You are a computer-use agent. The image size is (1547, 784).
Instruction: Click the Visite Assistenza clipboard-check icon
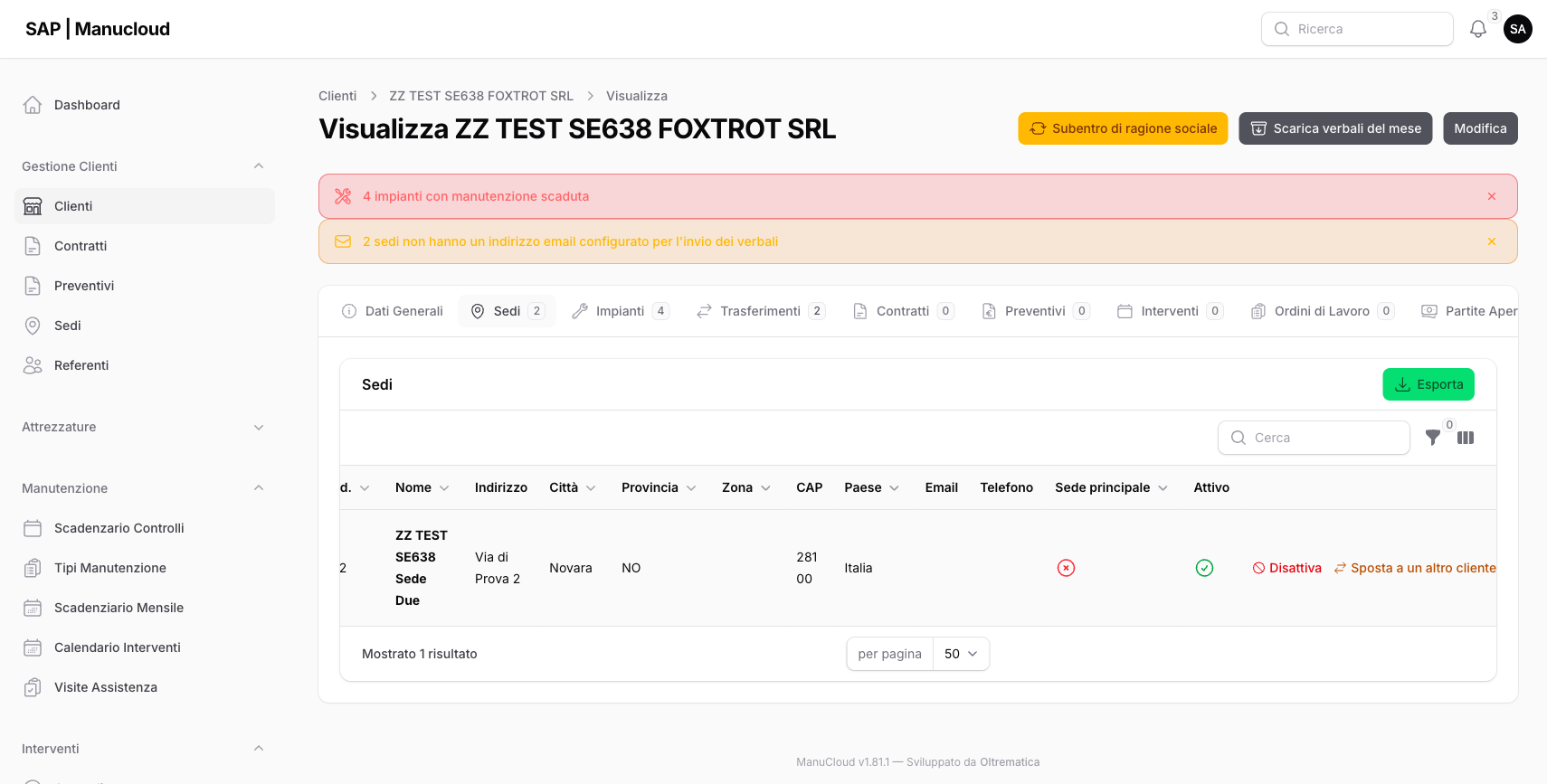pyautogui.click(x=33, y=687)
